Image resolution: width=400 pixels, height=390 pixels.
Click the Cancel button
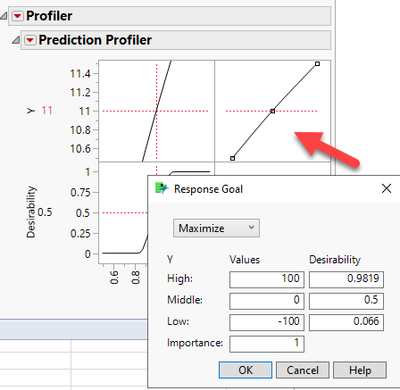303,370
